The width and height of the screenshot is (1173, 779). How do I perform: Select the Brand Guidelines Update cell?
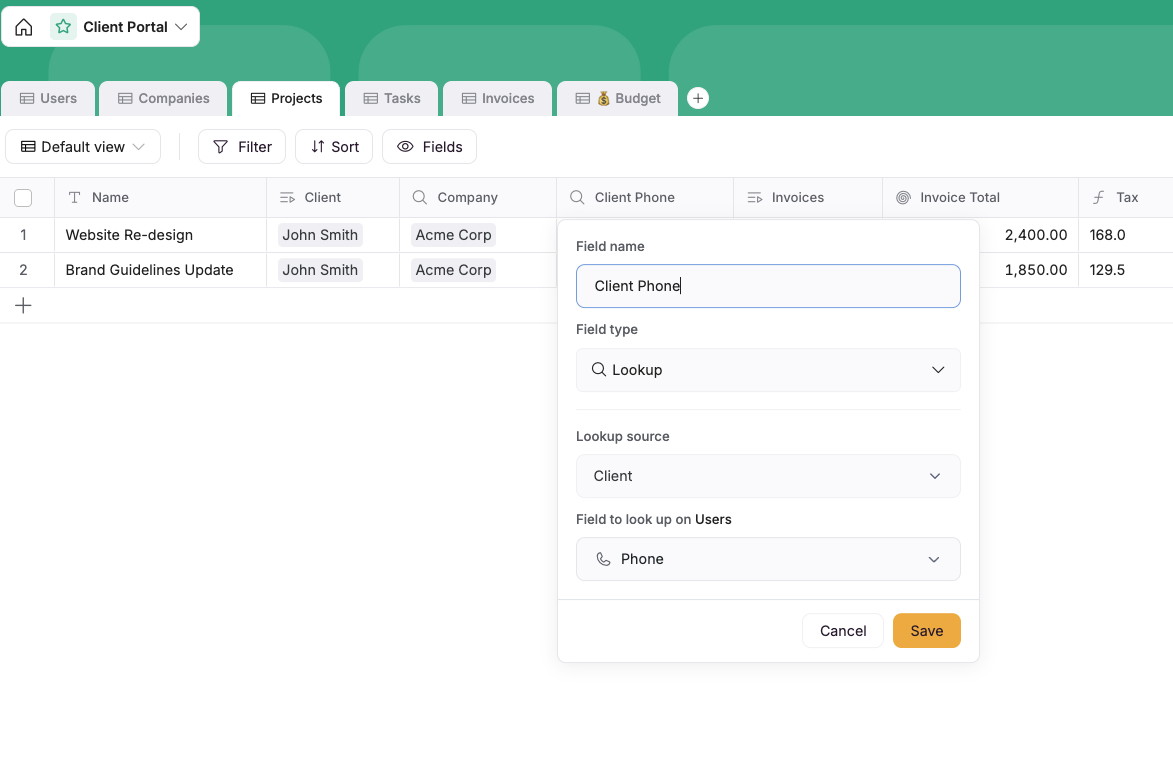[x=160, y=270]
